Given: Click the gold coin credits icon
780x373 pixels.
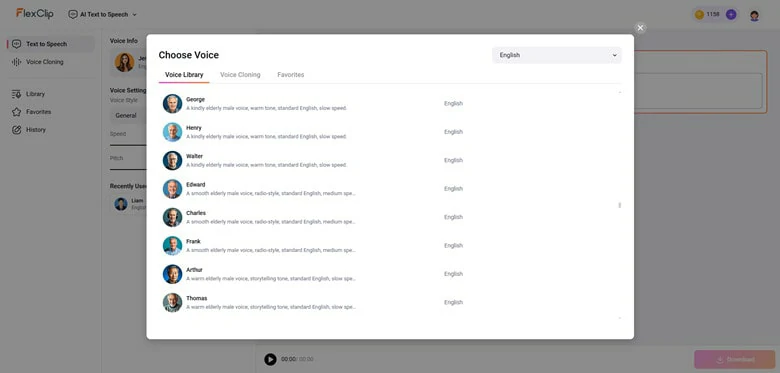Looking at the screenshot, I should coord(699,14).
